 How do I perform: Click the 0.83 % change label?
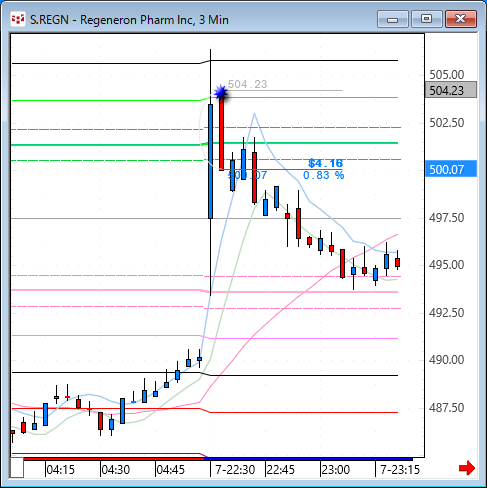pyautogui.click(x=323, y=175)
